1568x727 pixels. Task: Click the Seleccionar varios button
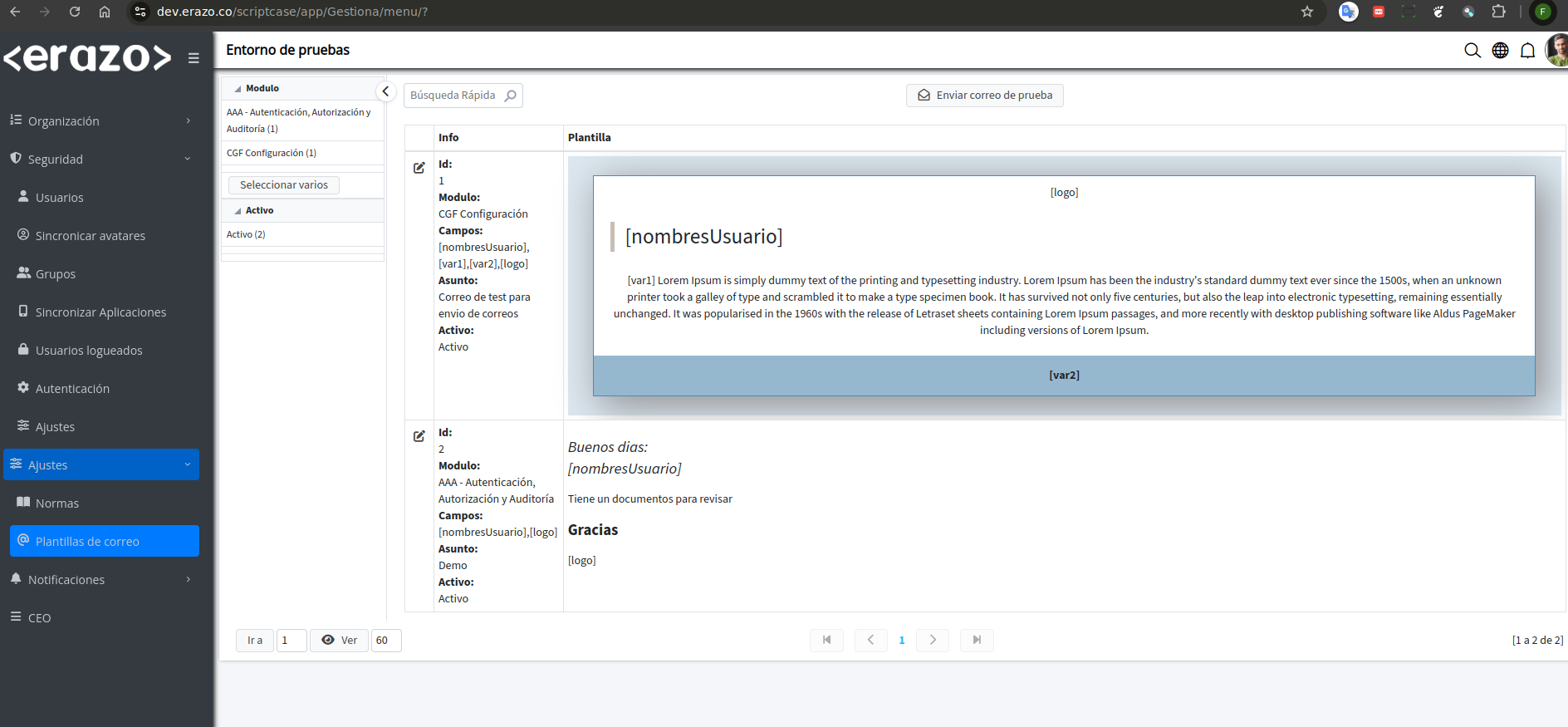[x=283, y=185]
